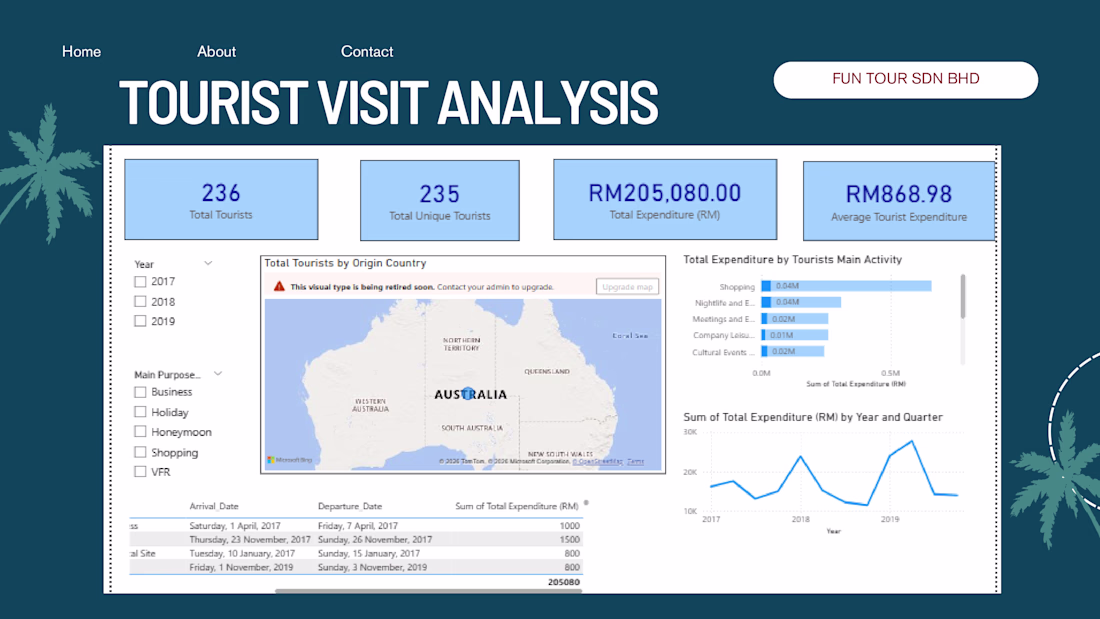1100x619 pixels.
Task: Select the Total Unique Tourists card showing 235
Action: (440, 201)
